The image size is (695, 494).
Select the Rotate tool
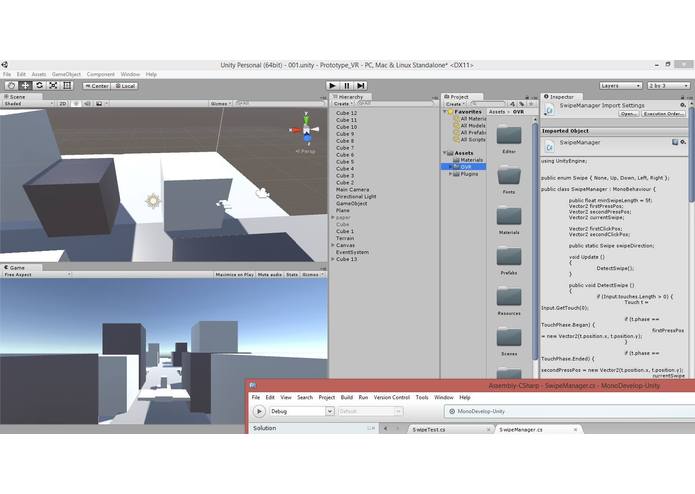[39, 86]
